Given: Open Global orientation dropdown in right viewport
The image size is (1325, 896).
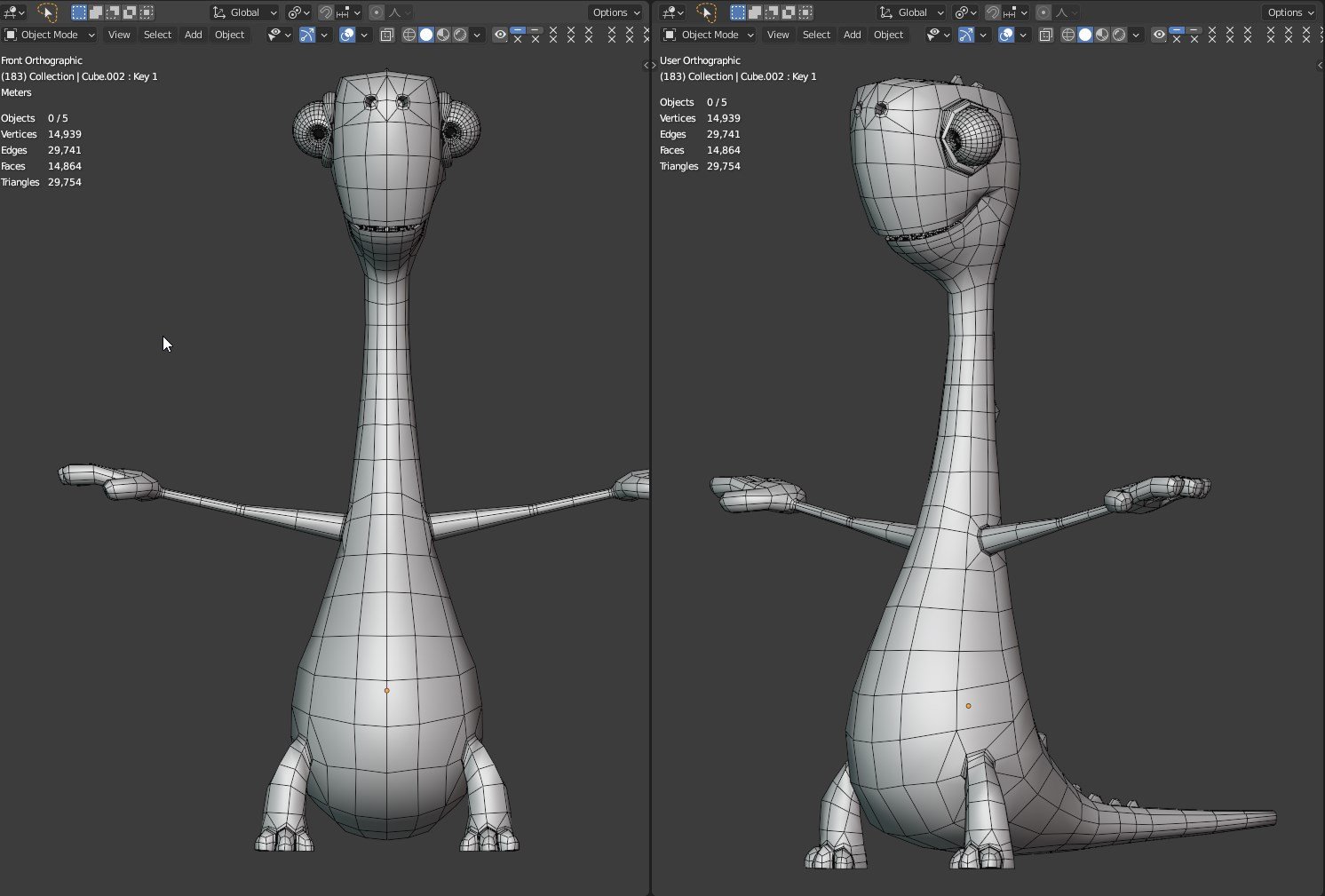Looking at the screenshot, I should [x=912, y=12].
